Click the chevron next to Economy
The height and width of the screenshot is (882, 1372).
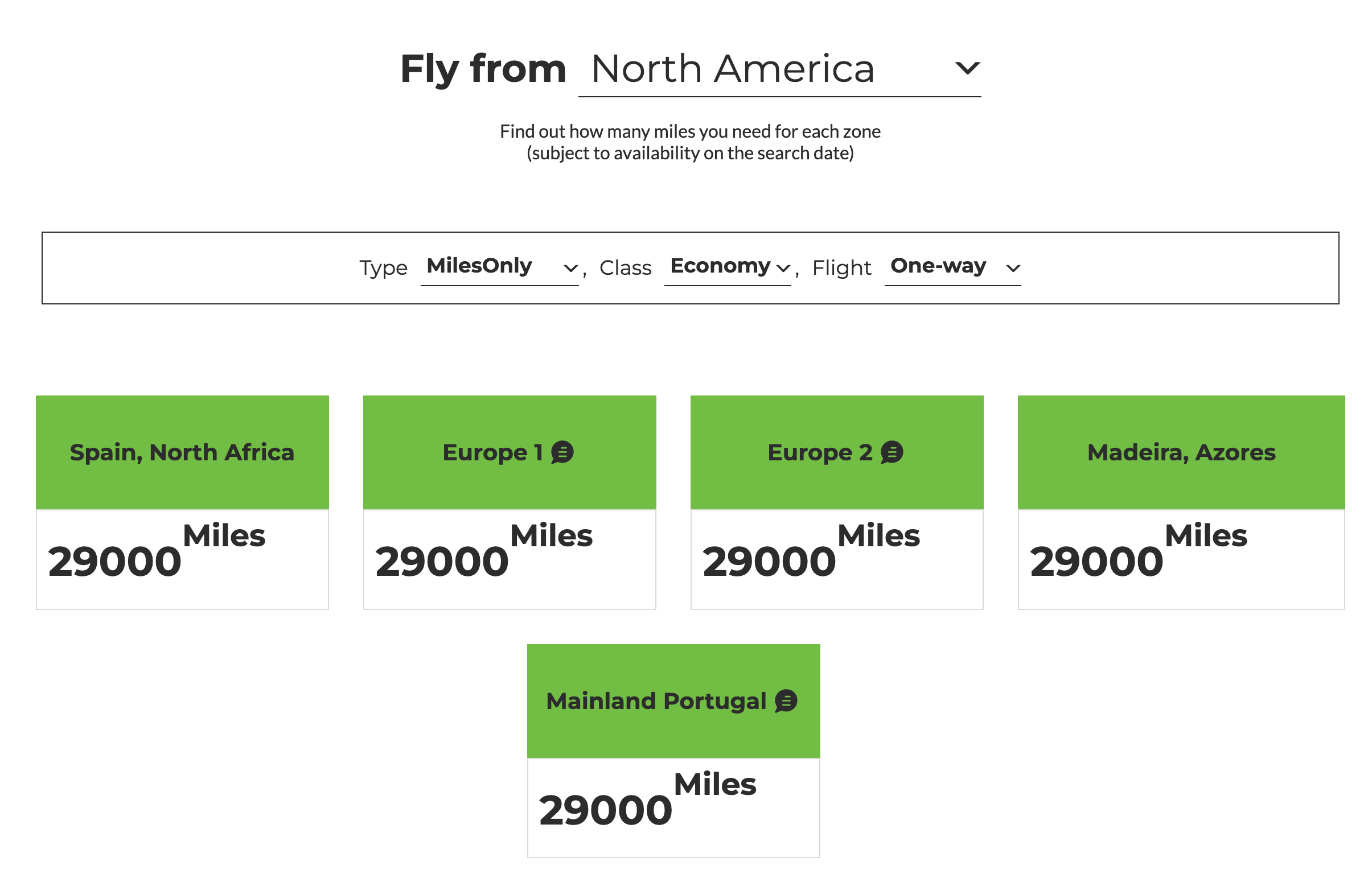(783, 268)
